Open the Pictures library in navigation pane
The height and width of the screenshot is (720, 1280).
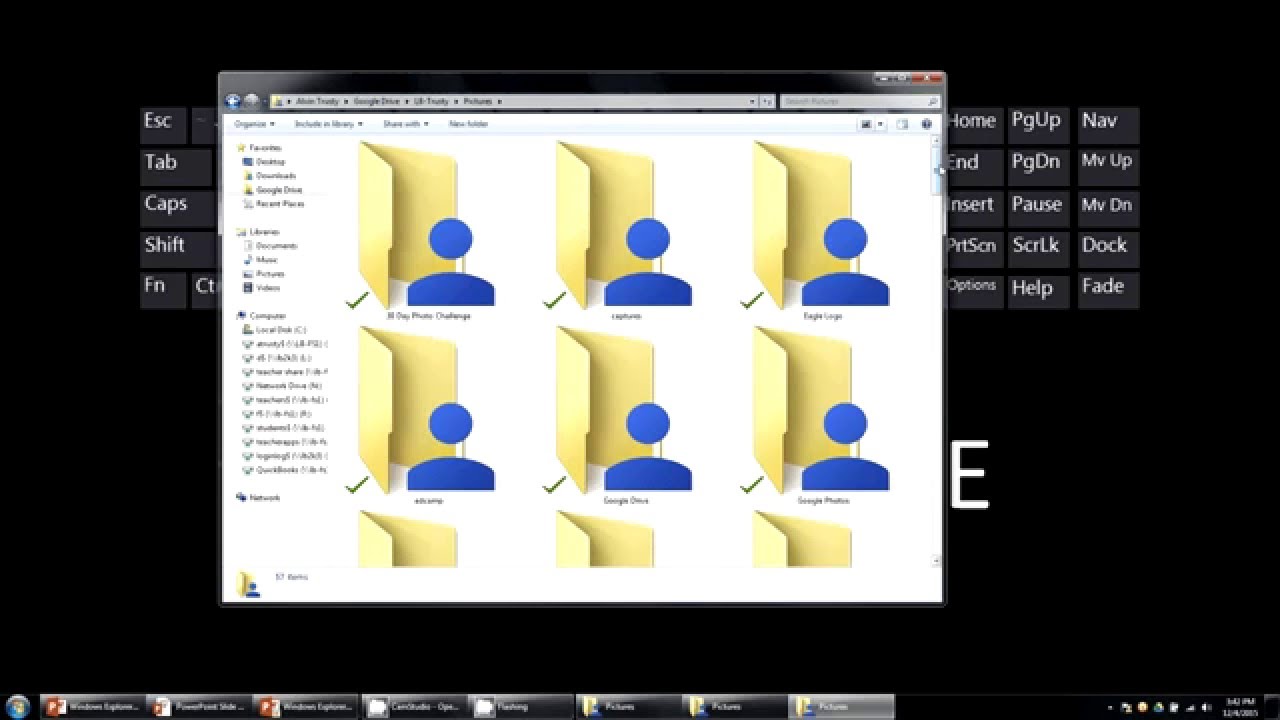pyautogui.click(x=264, y=273)
